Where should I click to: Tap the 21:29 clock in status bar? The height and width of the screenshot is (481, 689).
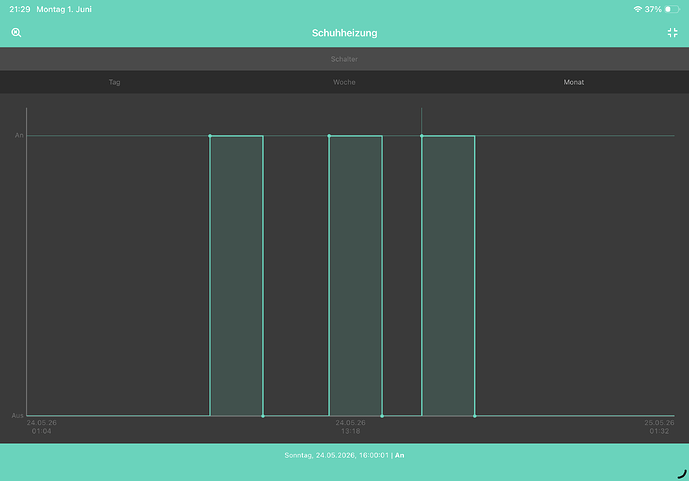click(20, 9)
